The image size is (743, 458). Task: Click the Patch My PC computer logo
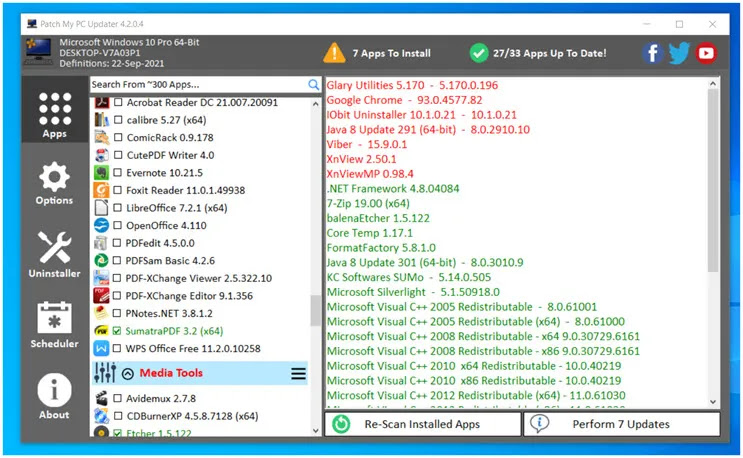point(39,52)
